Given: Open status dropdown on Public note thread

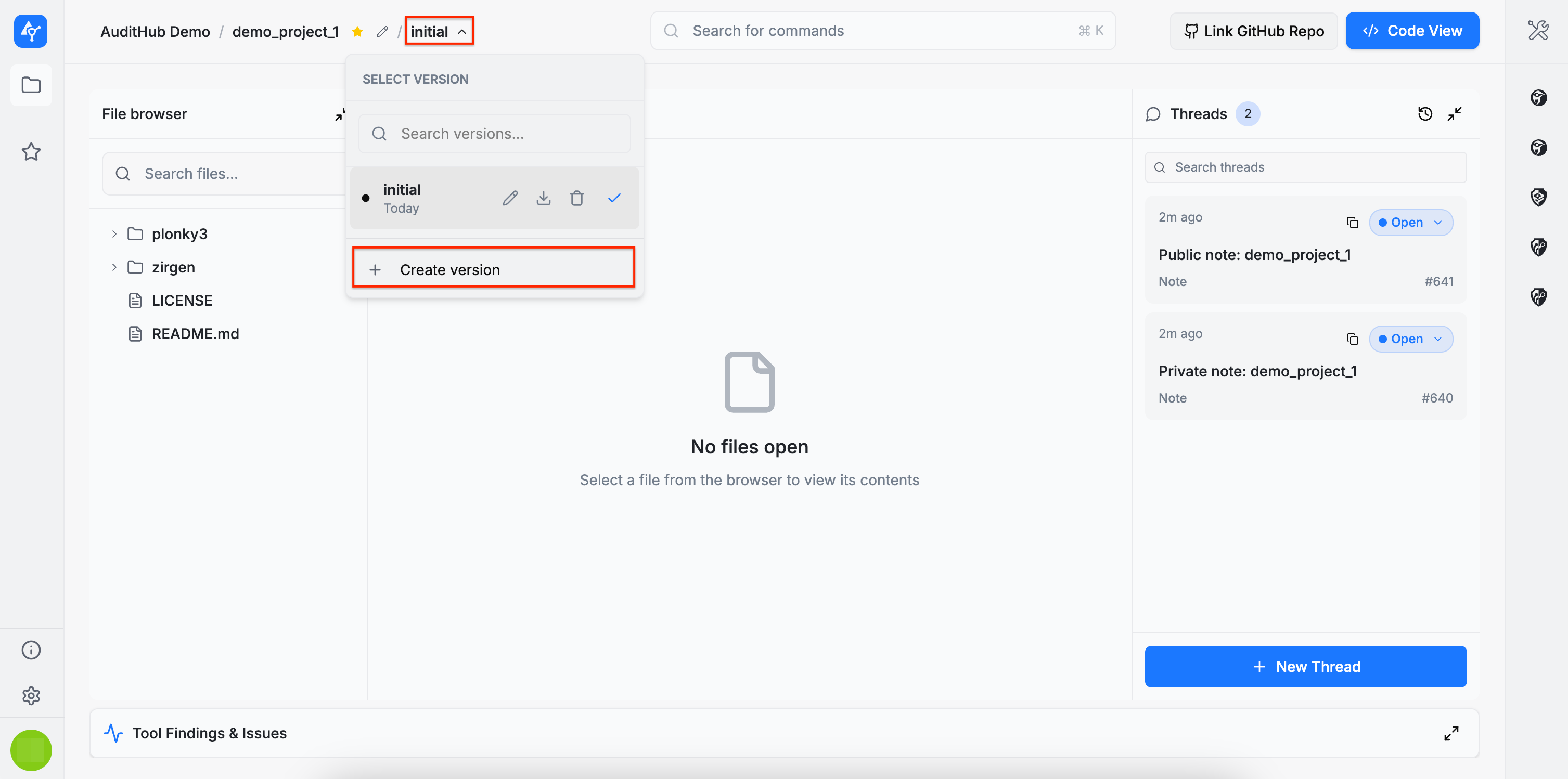Looking at the screenshot, I should pyautogui.click(x=1410, y=223).
